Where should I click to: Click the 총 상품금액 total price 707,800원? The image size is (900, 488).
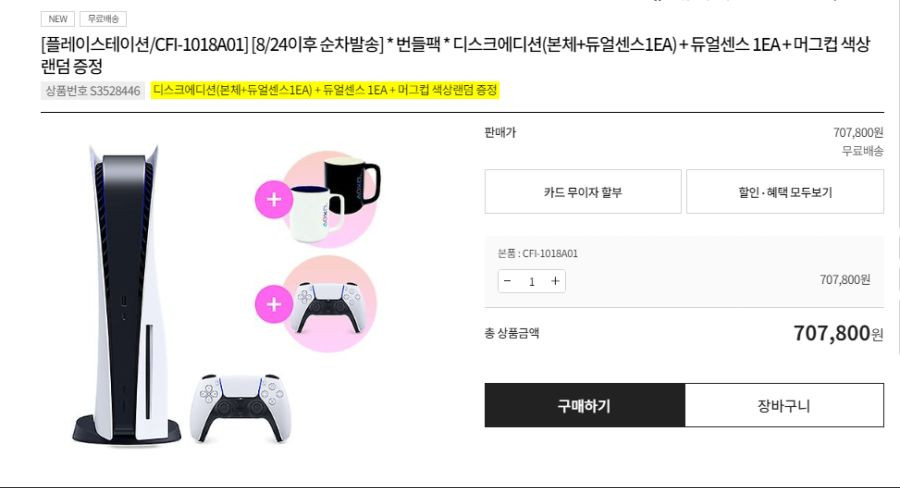pyautogui.click(x=838, y=333)
